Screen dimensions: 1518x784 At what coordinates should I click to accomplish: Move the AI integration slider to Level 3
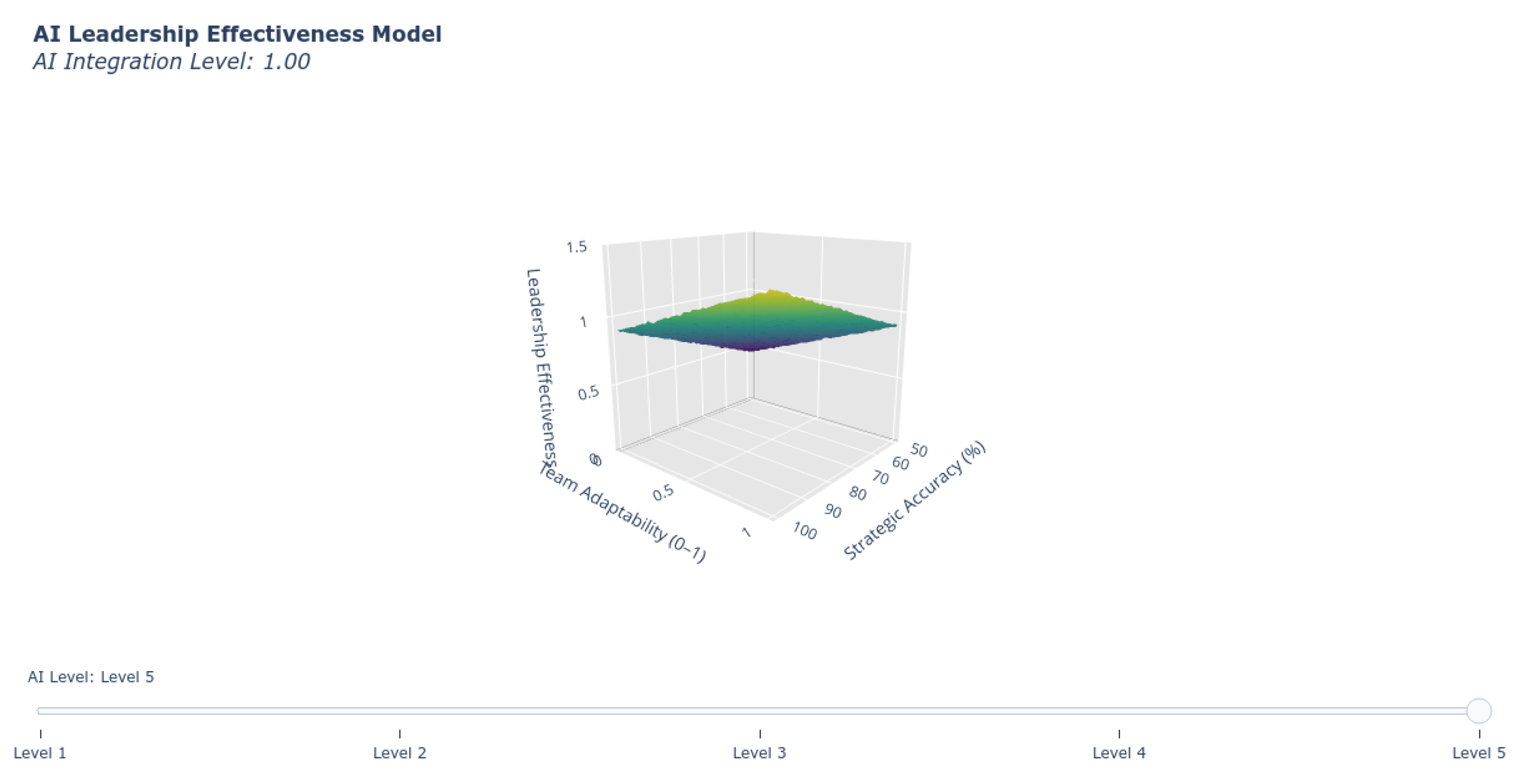760,752
